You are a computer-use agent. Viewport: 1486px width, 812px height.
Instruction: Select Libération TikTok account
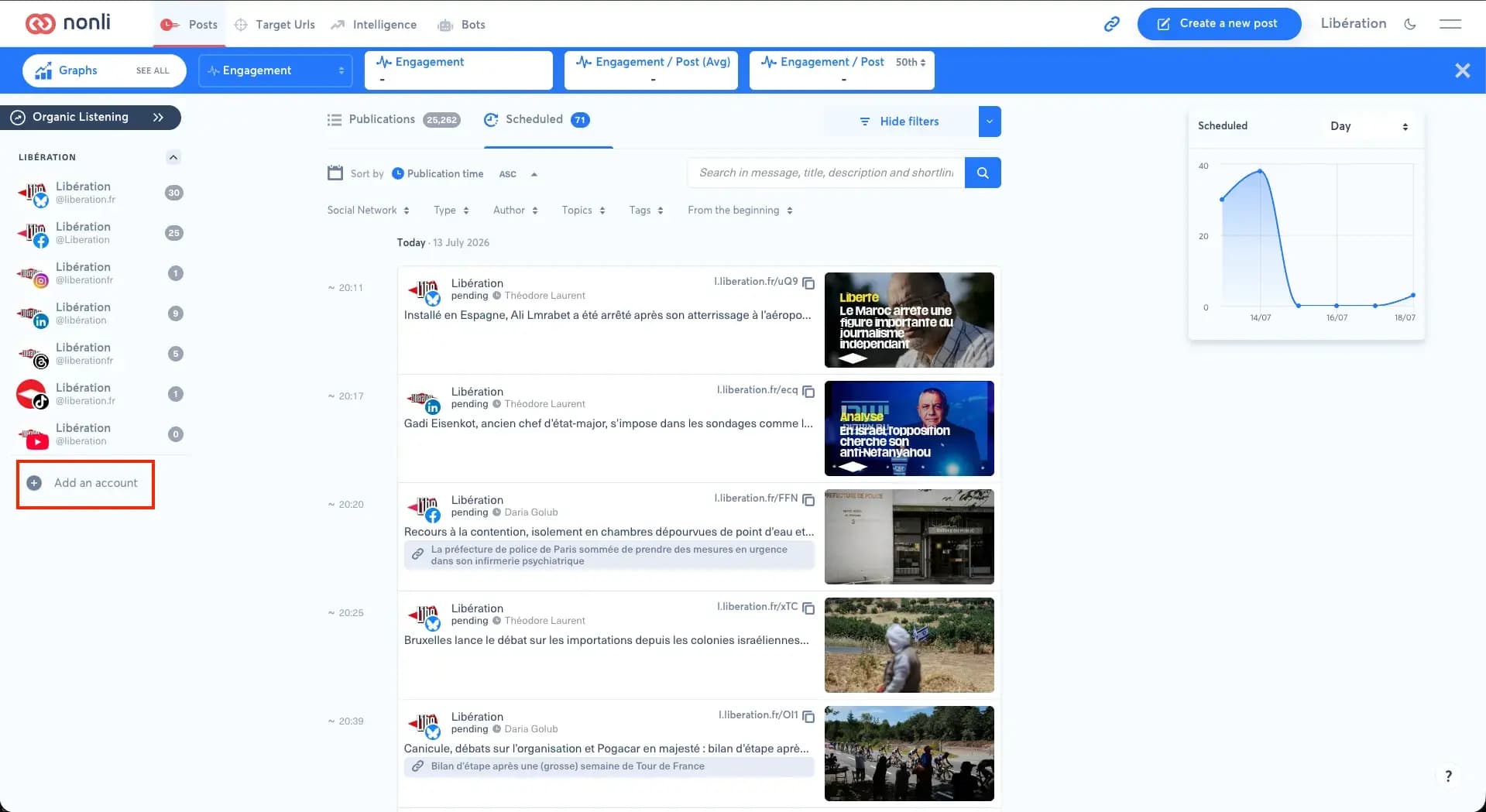point(100,394)
